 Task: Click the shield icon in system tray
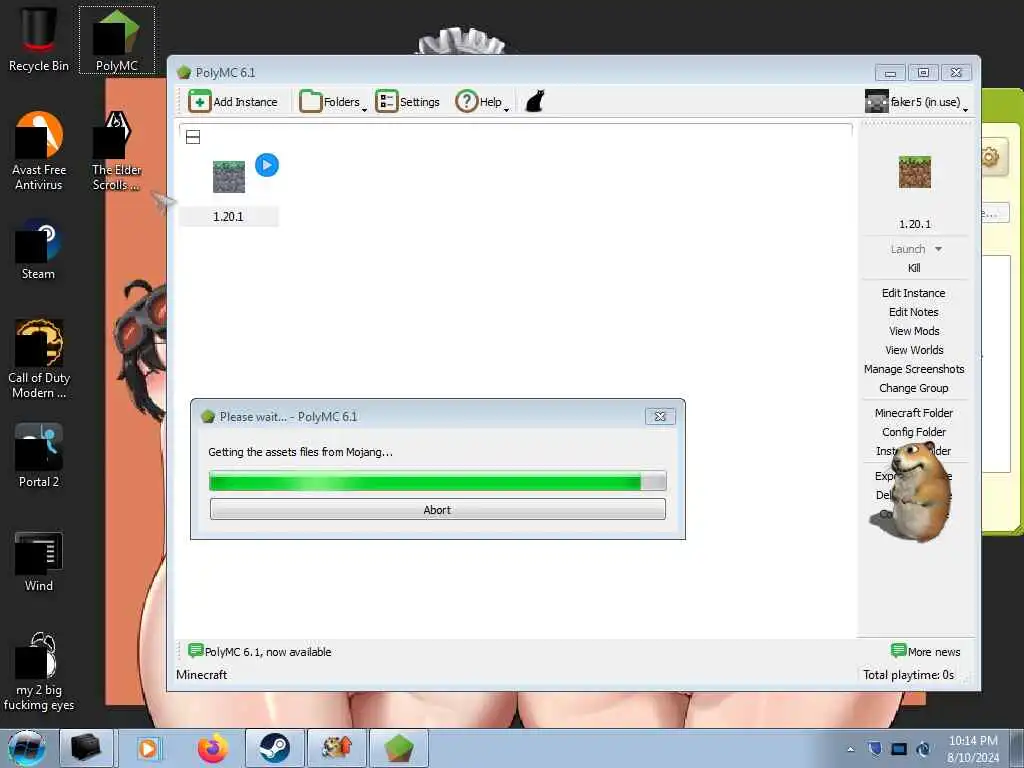pyautogui.click(x=875, y=748)
